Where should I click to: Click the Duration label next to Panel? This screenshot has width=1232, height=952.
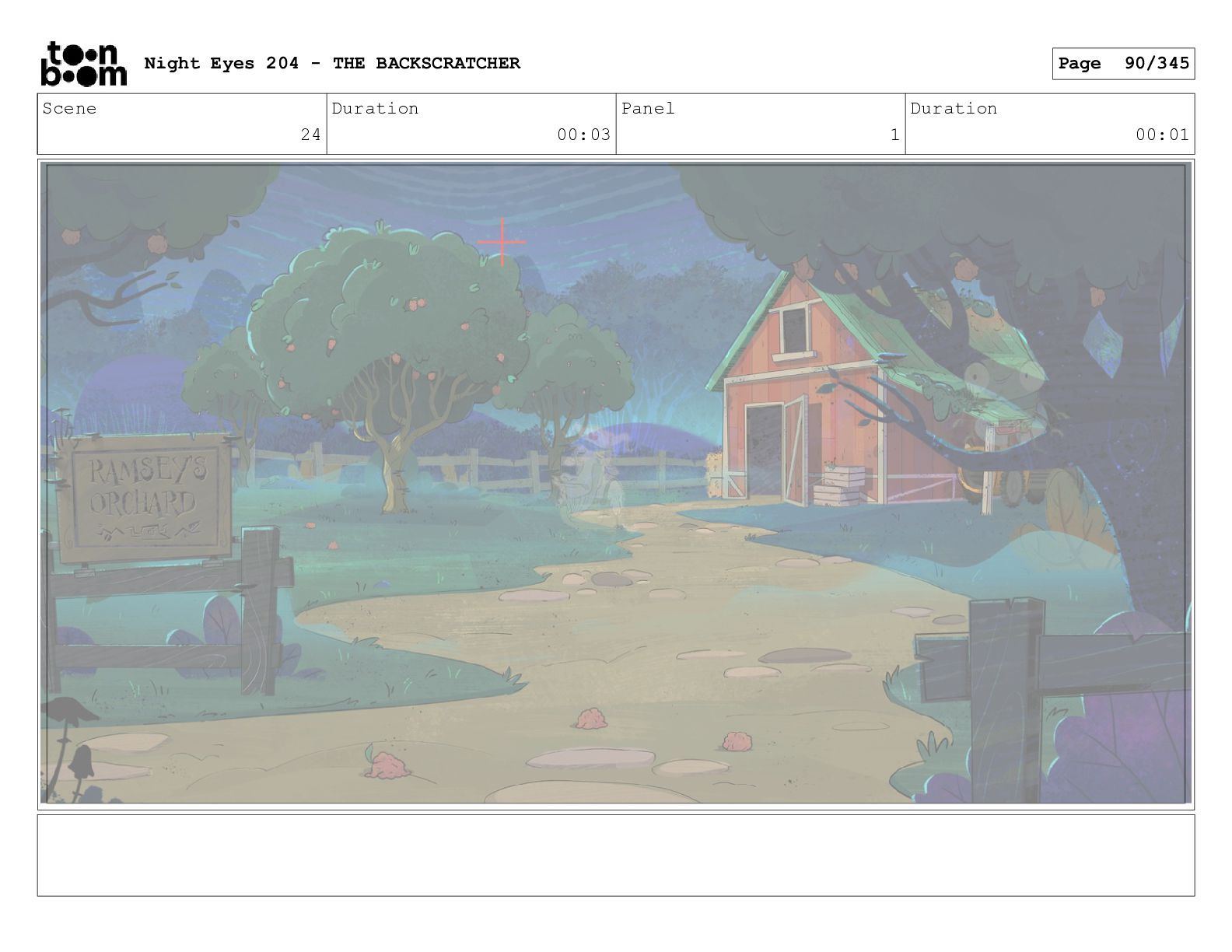tap(954, 109)
